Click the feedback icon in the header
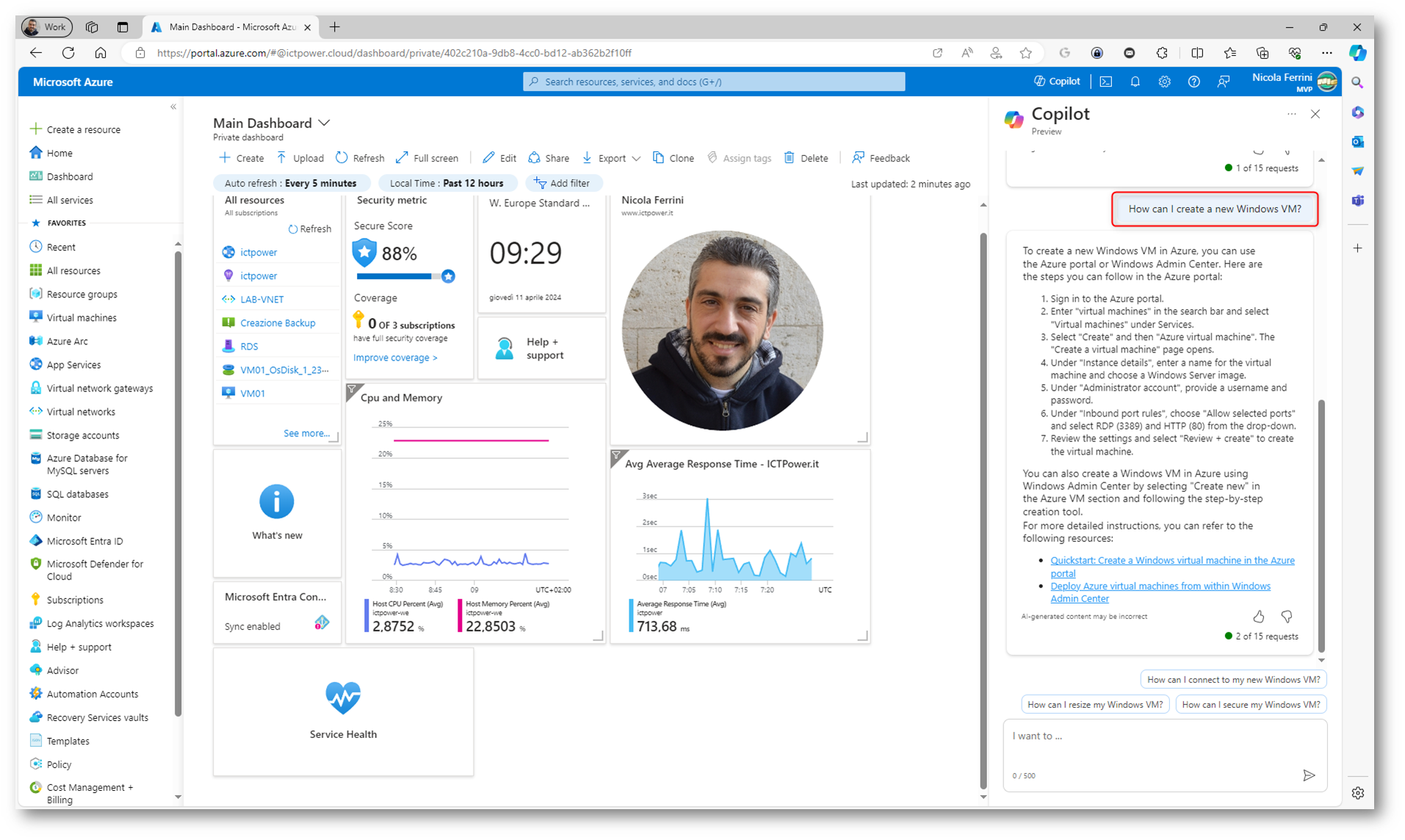Screen dimensions: 1405x840 pos(1223,82)
